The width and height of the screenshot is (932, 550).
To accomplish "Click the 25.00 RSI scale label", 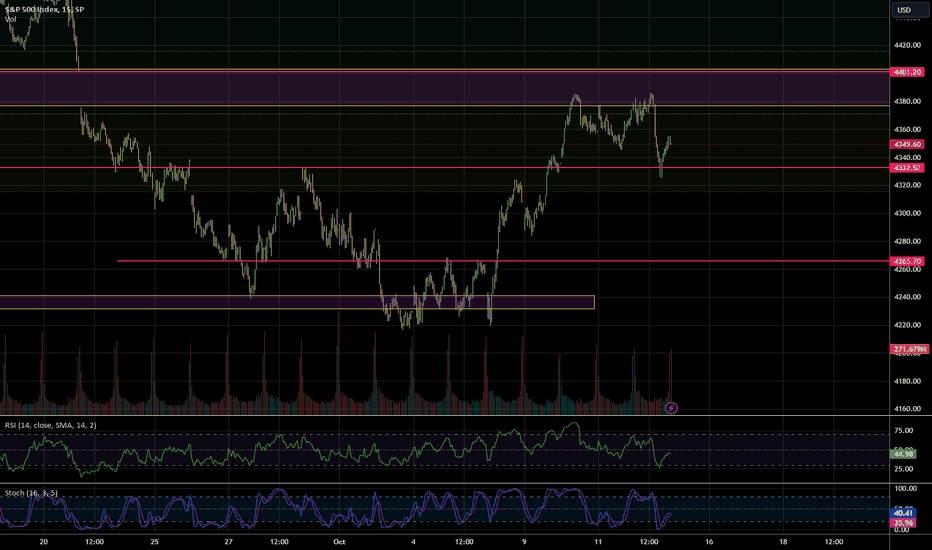I will click(x=904, y=469).
